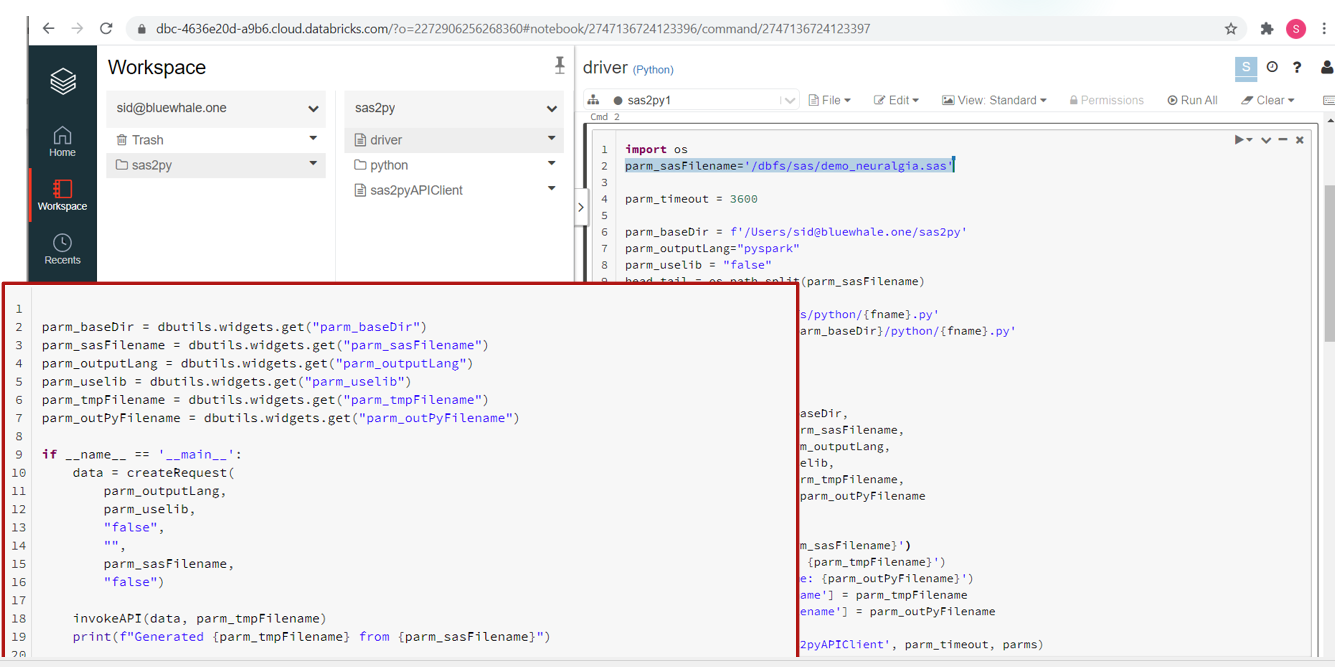The image size is (1335, 667).
Task: Click the Recents clock icon in sidebar
Action: (62, 243)
